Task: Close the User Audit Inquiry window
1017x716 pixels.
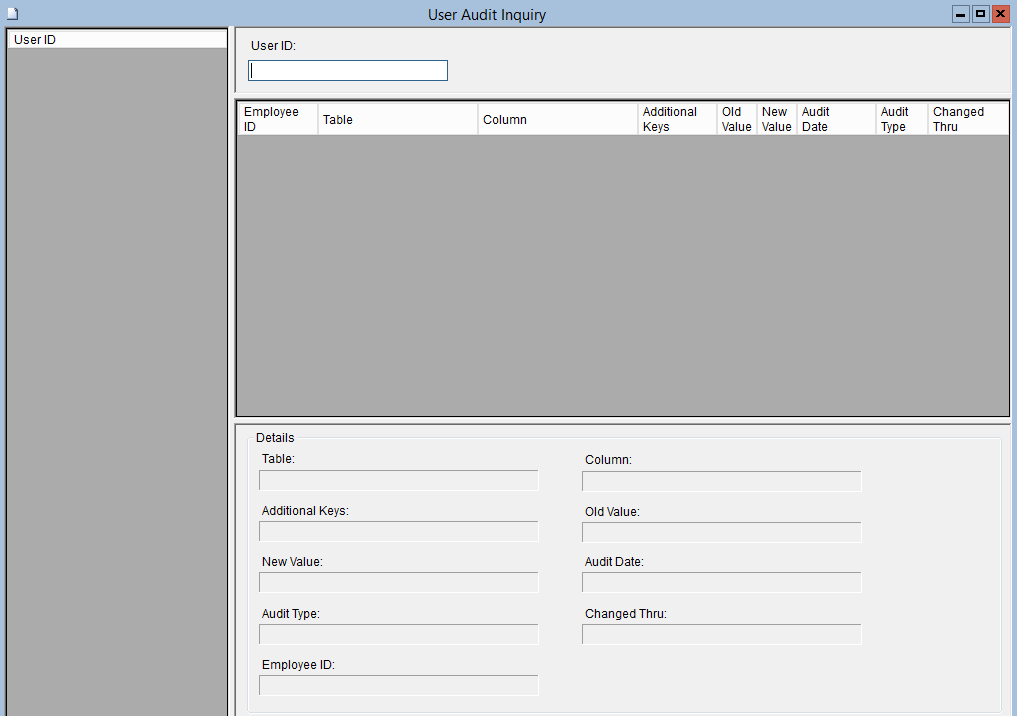Action: point(1000,14)
